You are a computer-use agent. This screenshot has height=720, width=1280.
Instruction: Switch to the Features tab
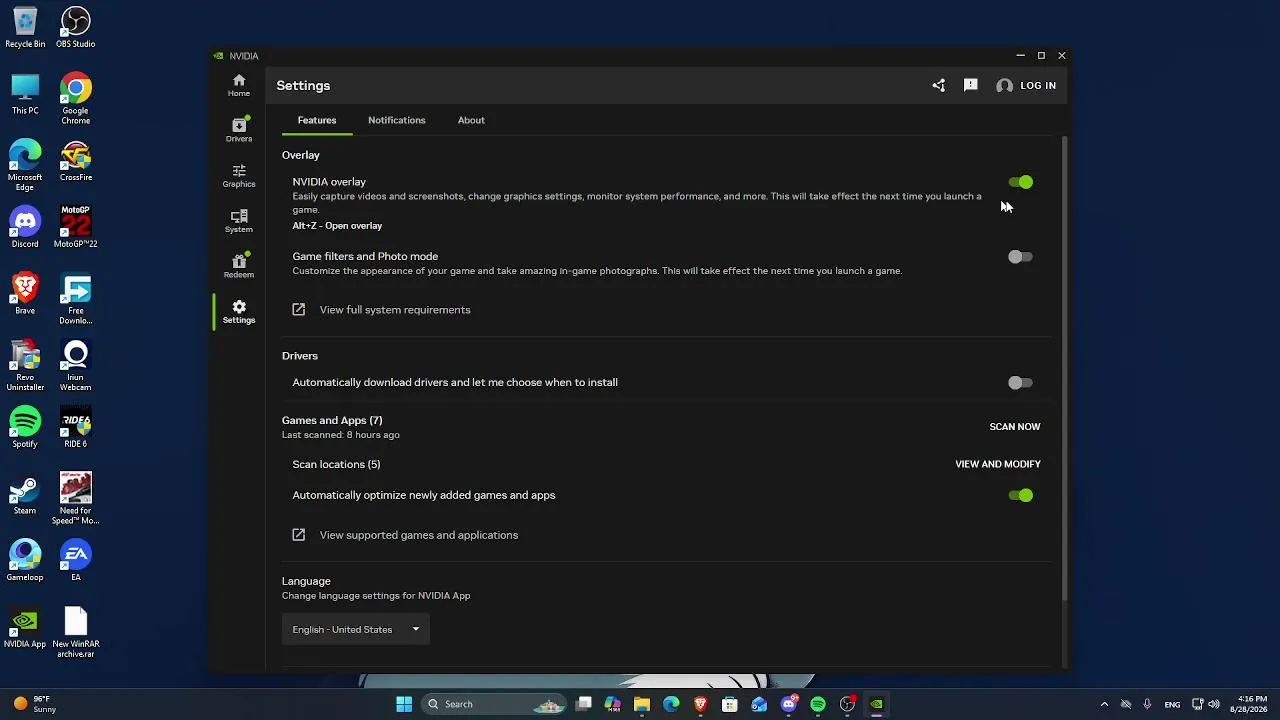coord(317,120)
